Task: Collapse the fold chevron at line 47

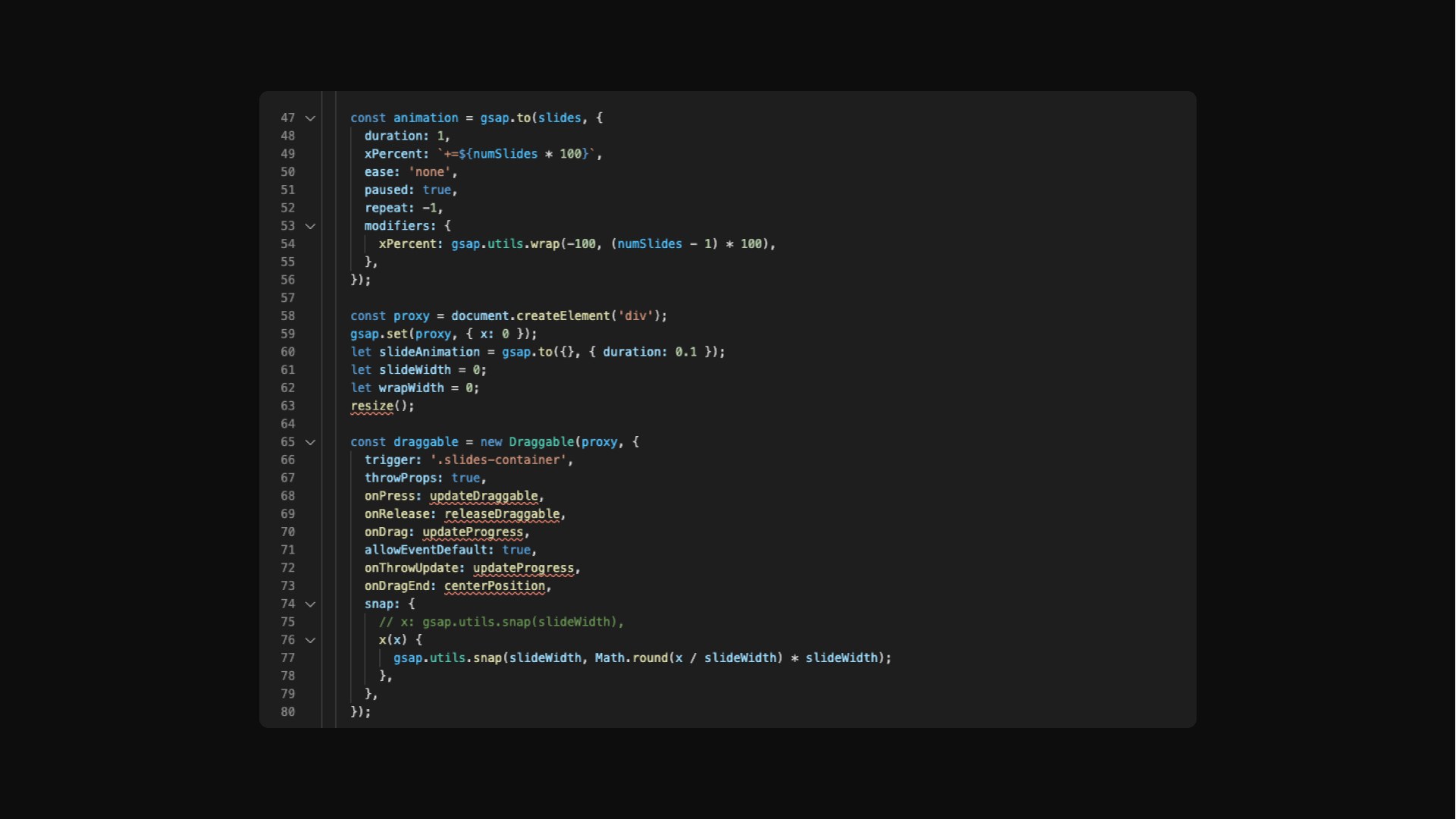Action: click(x=310, y=118)
